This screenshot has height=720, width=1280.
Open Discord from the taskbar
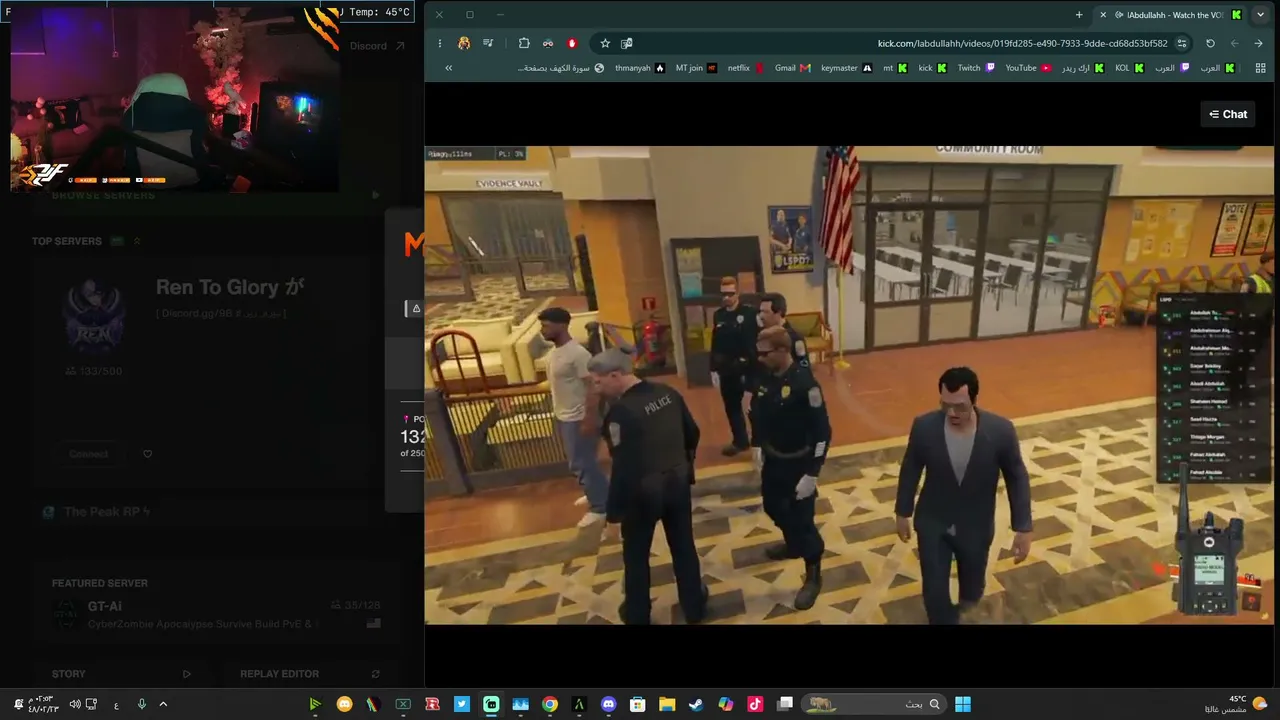point(608,704)
